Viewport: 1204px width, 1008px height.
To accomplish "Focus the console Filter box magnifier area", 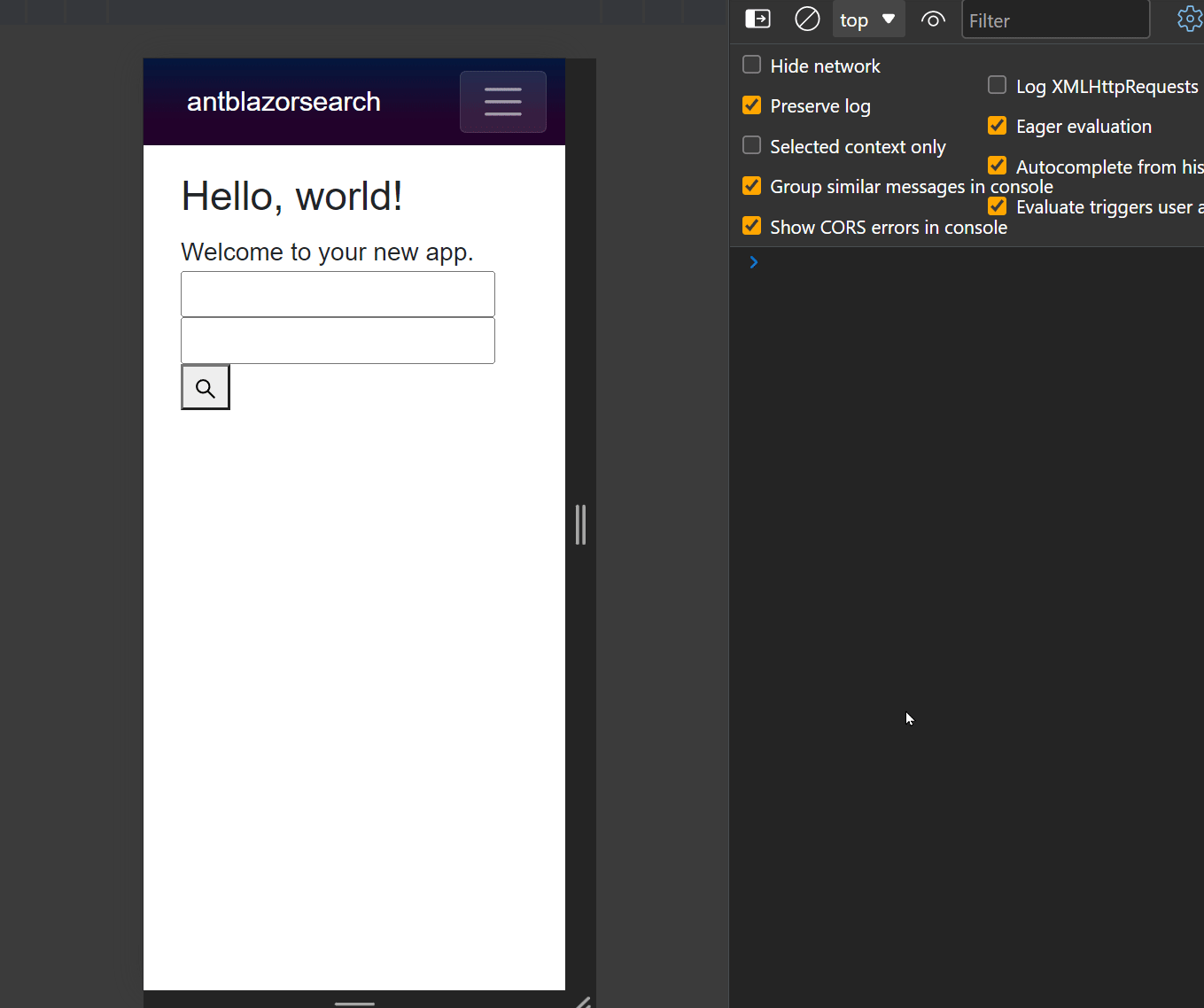I will click(1056, 19).
